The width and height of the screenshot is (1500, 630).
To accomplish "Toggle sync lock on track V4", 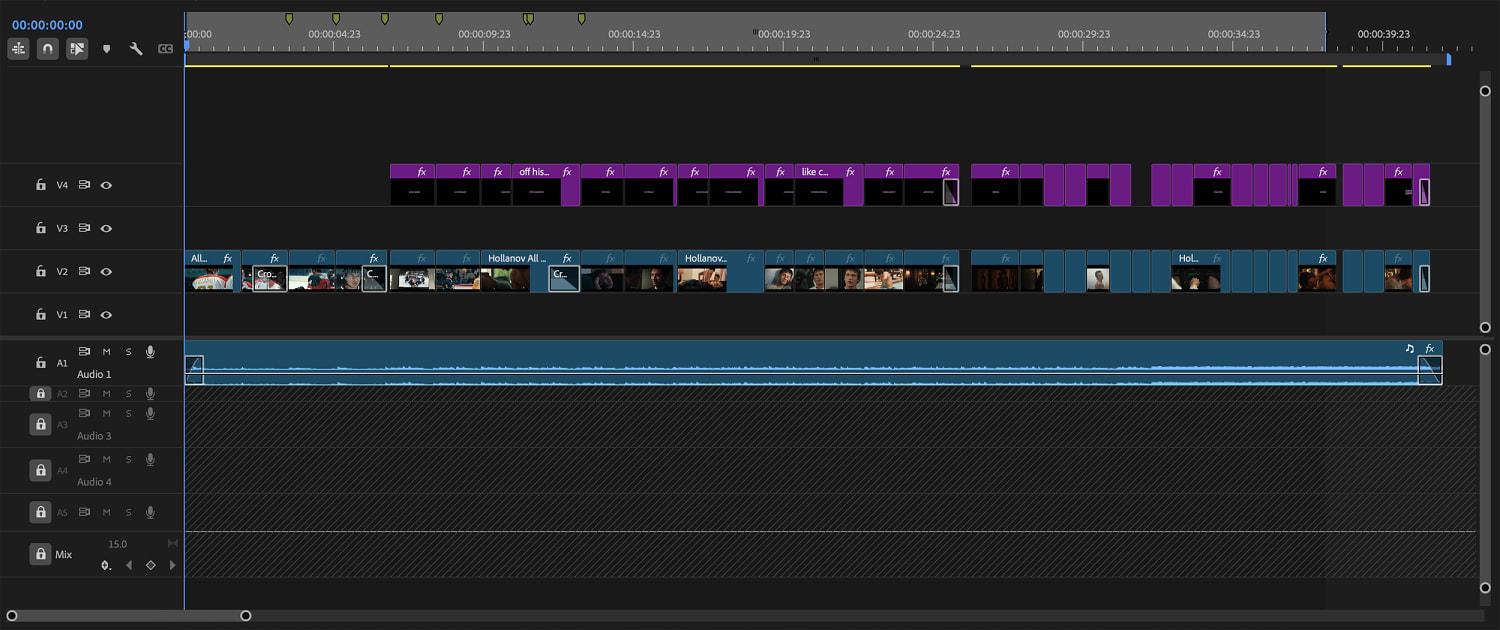I will click(85, 185).
